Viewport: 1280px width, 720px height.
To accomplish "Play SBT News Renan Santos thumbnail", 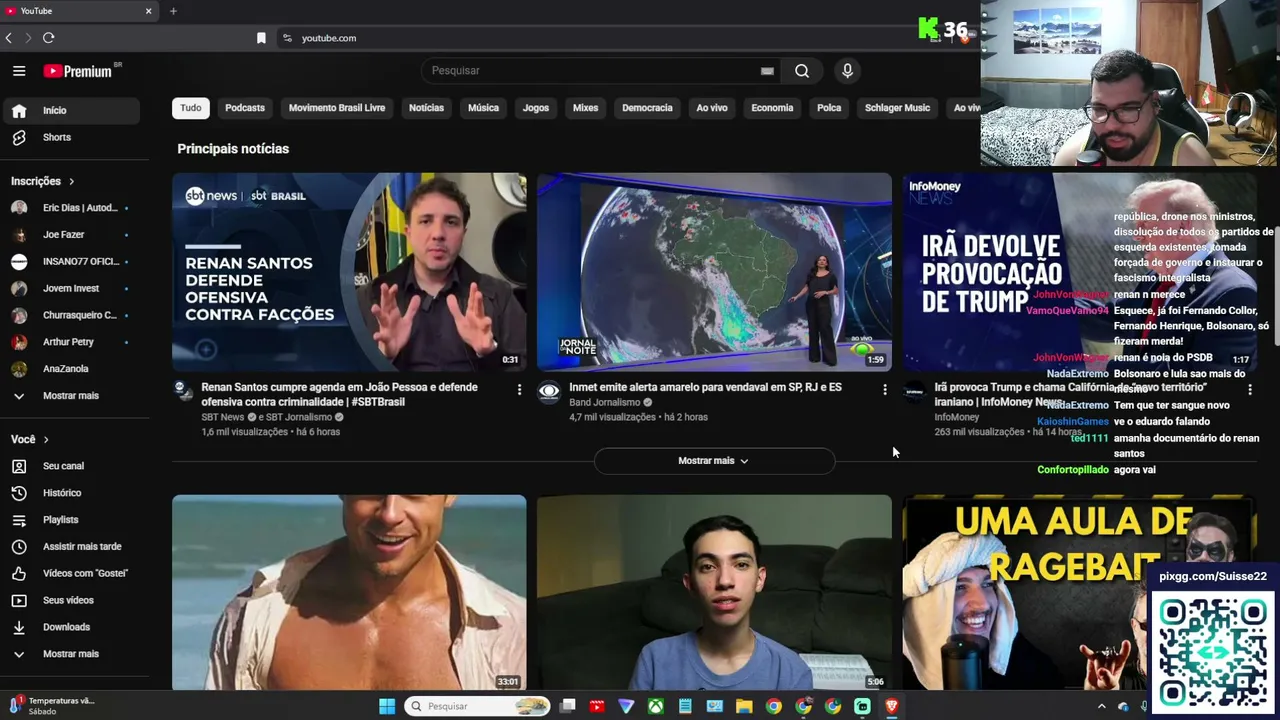I will click(349, 272).
